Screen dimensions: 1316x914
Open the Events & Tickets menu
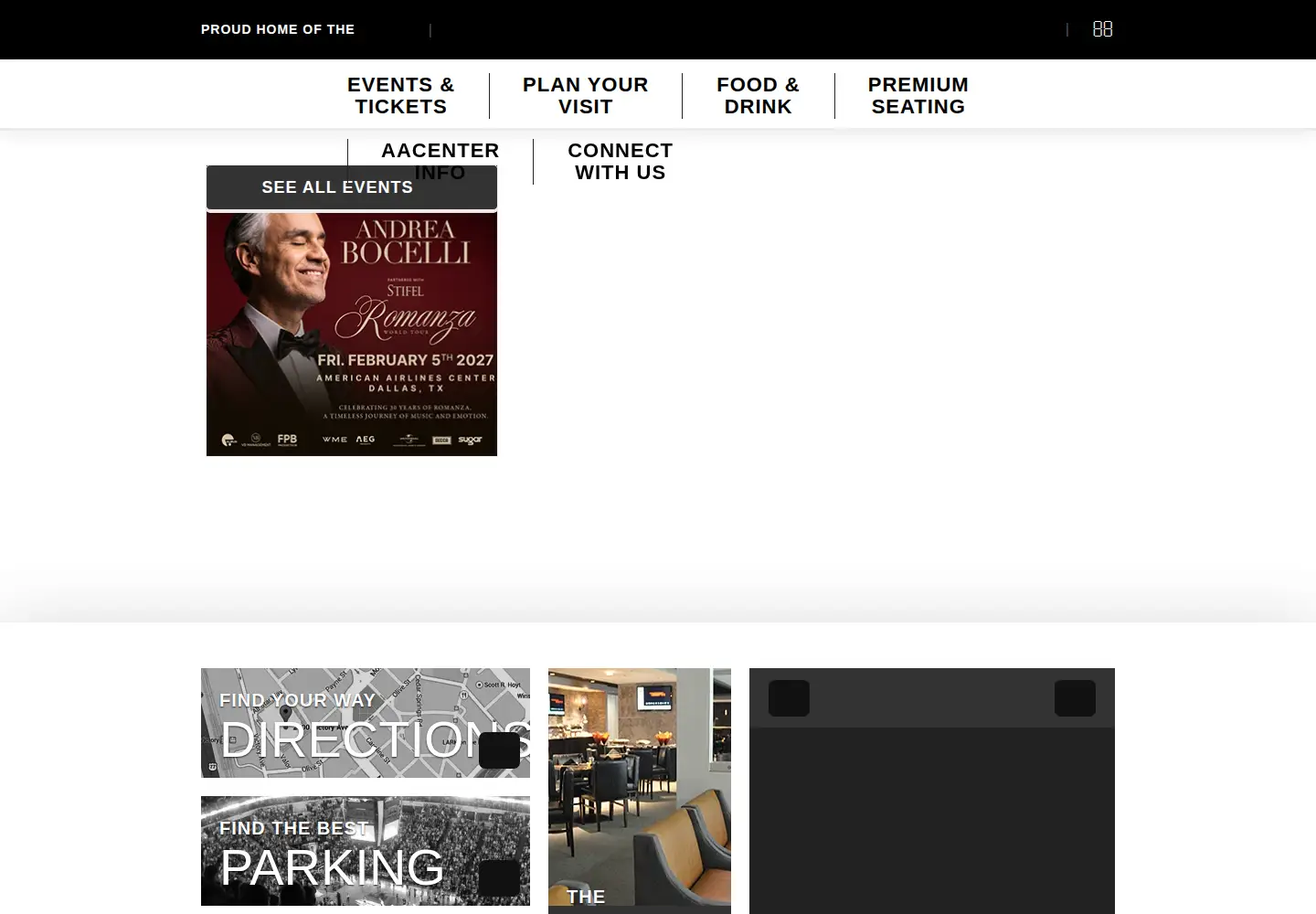tap(401, 96)
